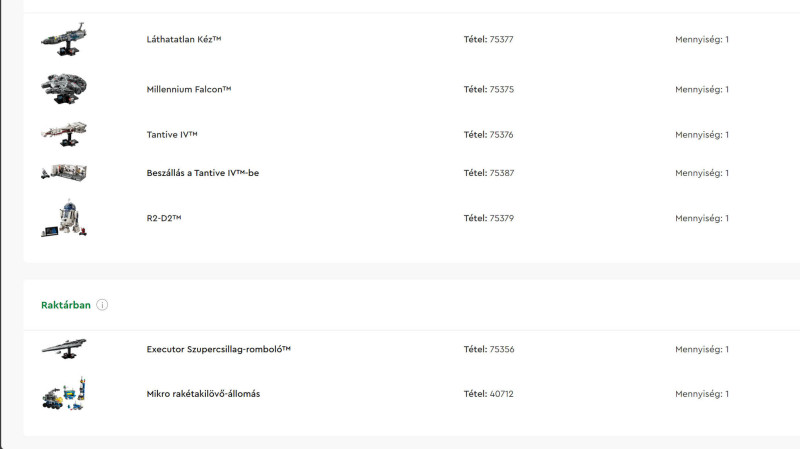The image size is (800, 449).
Task: Click the Executor Szupercsillag-romboló thumbnail
Action: [x=64, y=349]
